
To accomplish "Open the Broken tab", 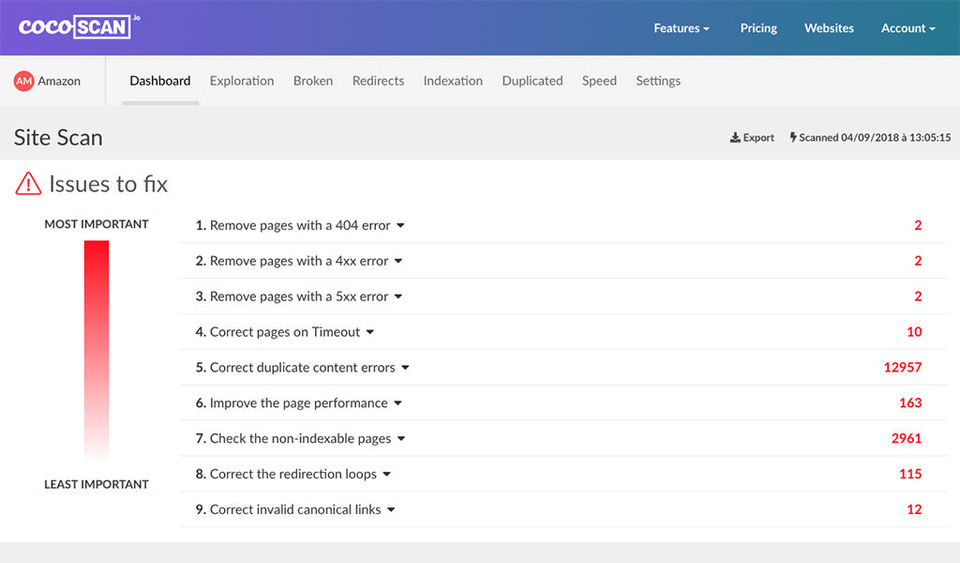I will click(313, 81).
